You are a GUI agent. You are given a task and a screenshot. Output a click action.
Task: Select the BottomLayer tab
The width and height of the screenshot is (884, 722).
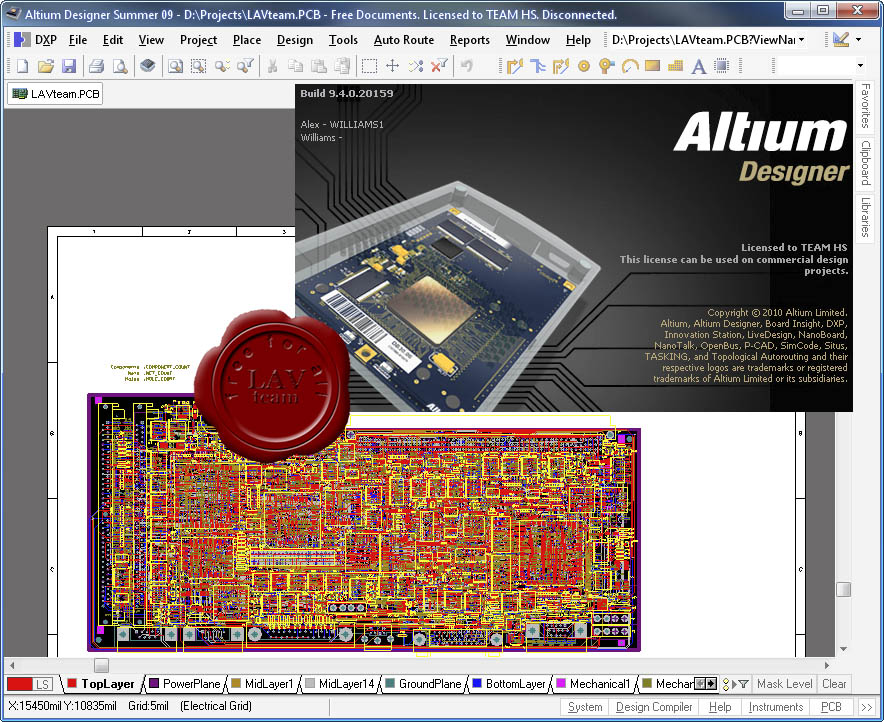coord(509,684)
